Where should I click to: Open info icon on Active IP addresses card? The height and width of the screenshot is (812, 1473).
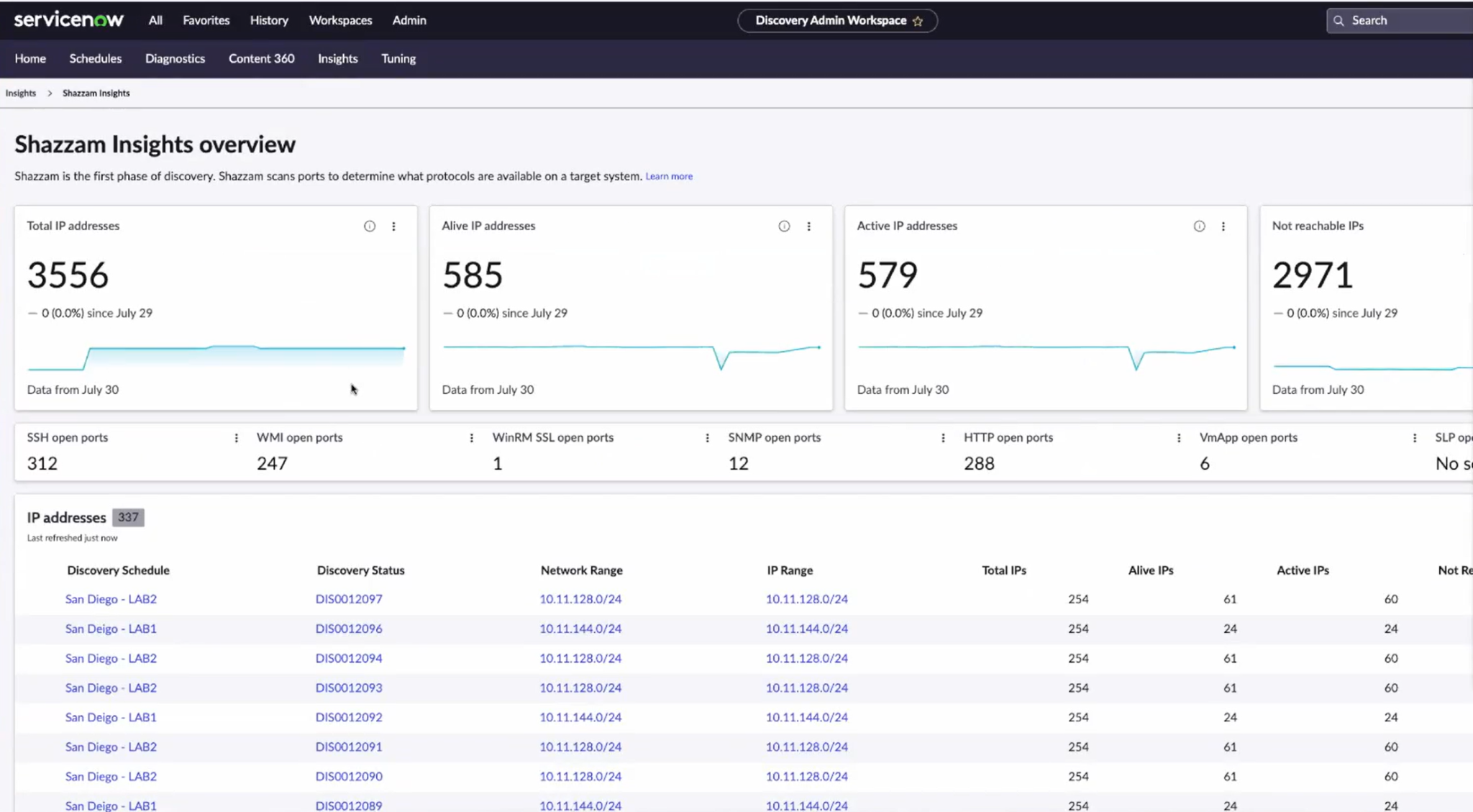[x=1199, y=226]
